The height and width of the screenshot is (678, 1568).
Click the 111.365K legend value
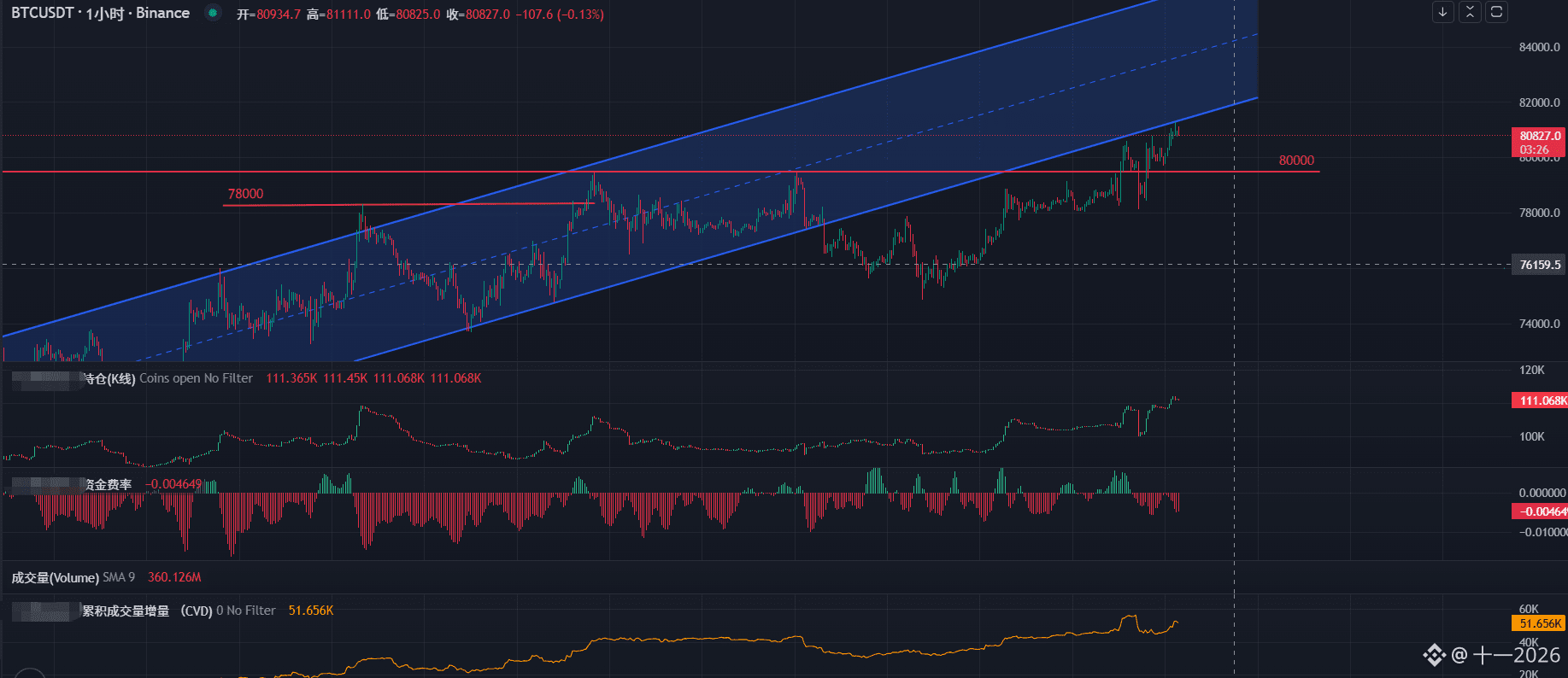[x=291, y=378]
